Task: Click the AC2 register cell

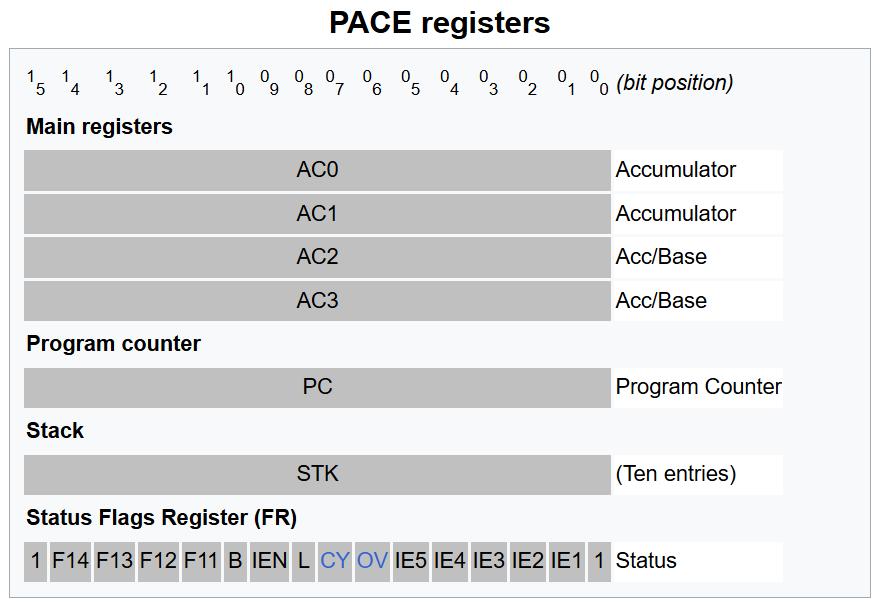Action: point(317,257)
